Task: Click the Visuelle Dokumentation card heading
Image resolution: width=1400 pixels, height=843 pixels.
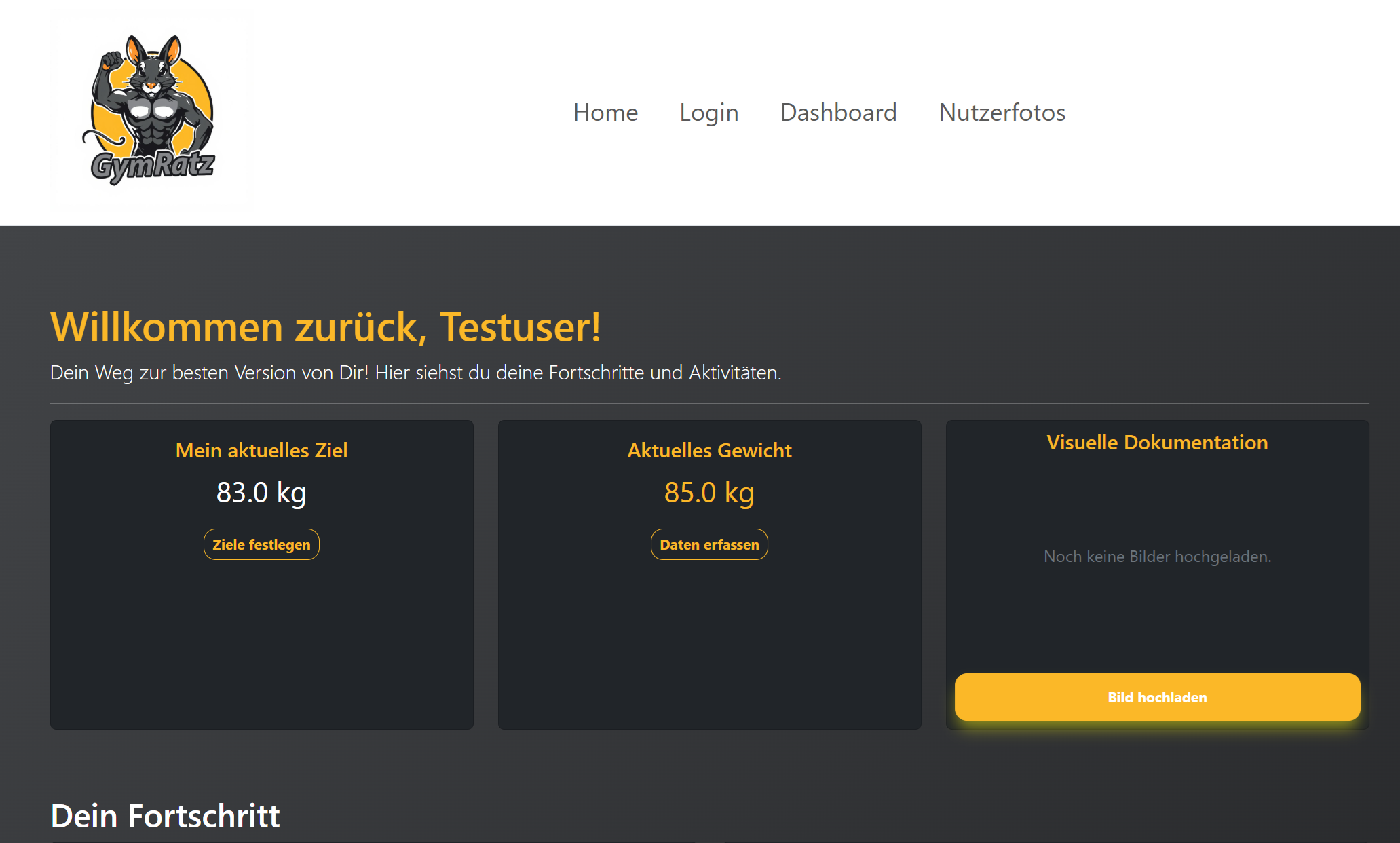Action: [1157, 443]
